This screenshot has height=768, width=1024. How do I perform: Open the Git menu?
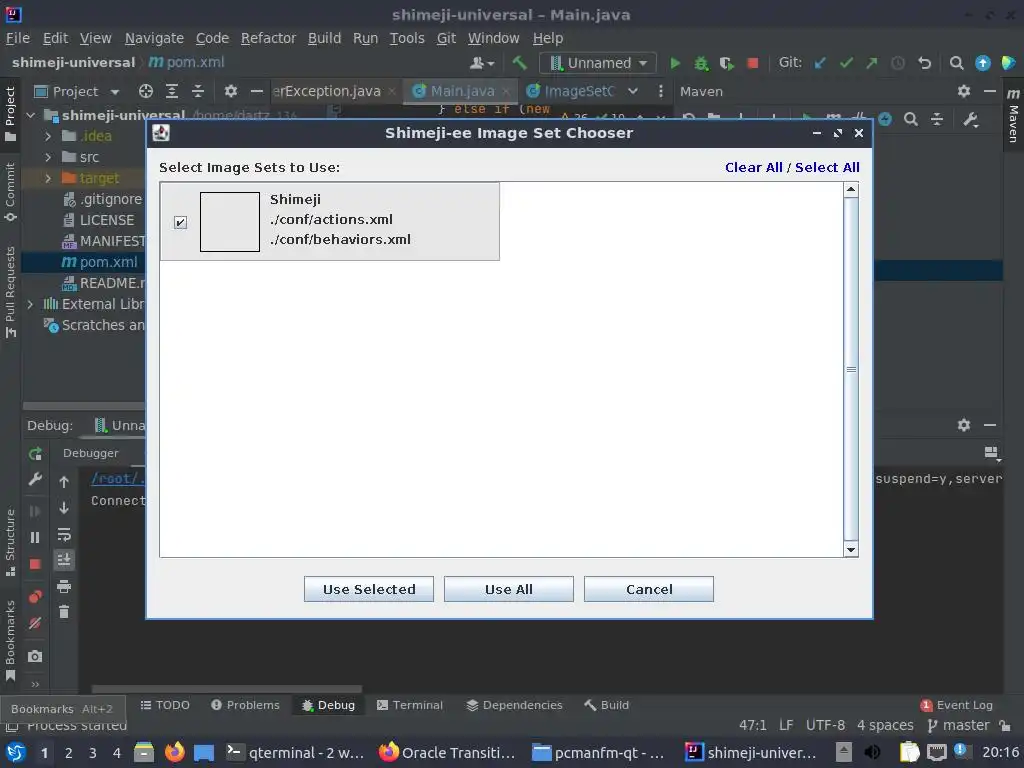pos(446,38)
